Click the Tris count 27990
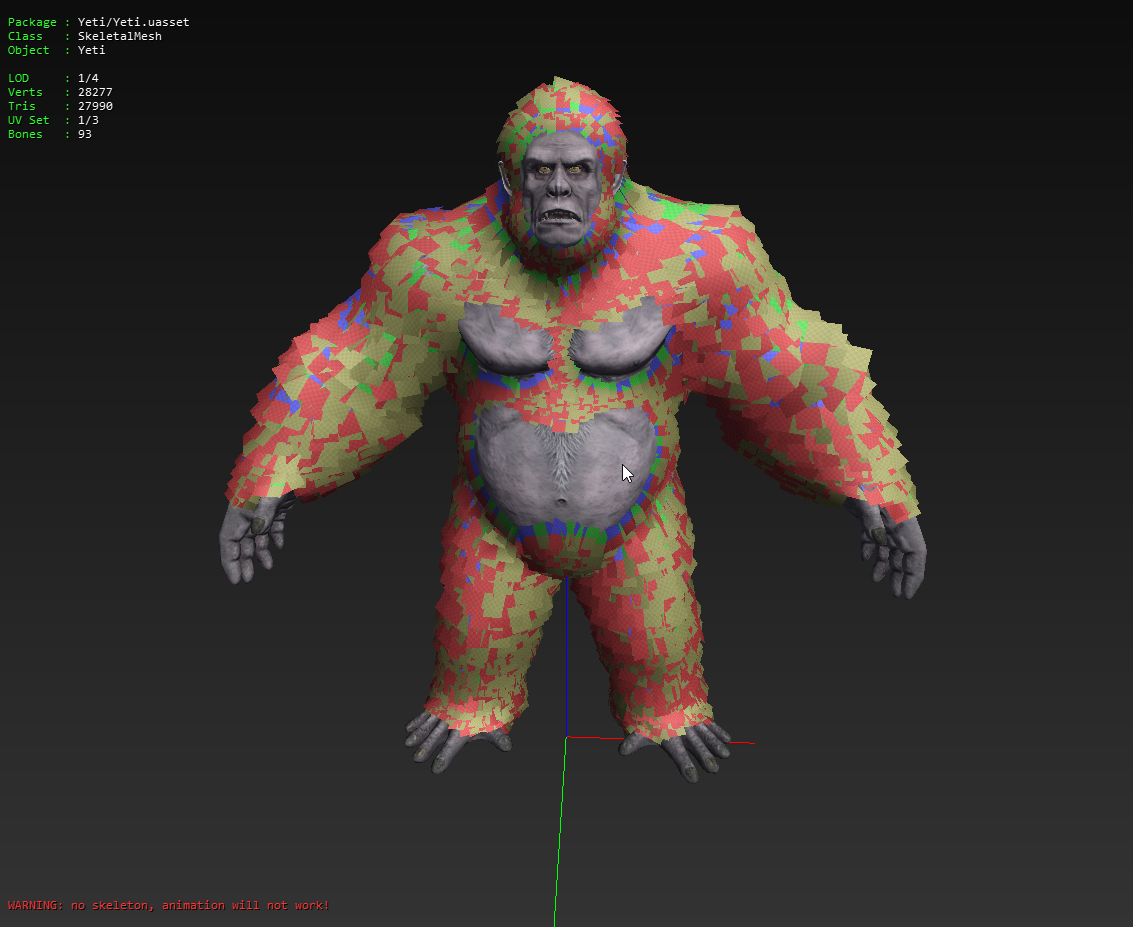Image resolution: width=1133 pixels, height=927 pixels. pos(95,106)
